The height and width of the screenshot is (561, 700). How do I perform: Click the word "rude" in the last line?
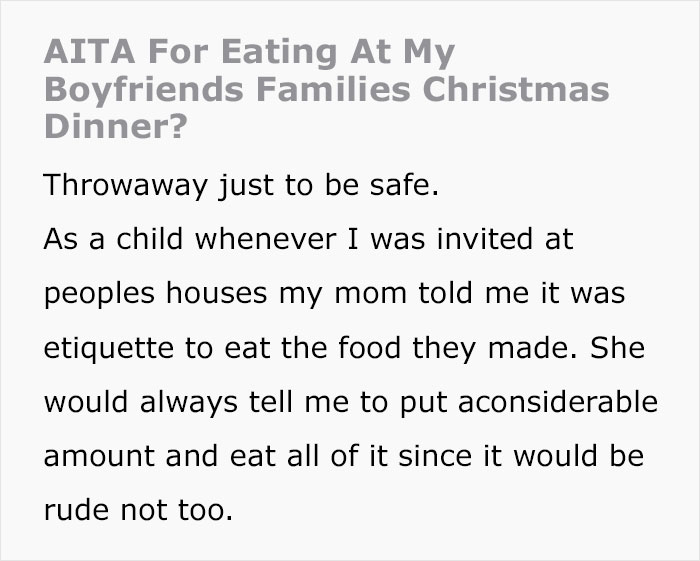coord(75,512)
